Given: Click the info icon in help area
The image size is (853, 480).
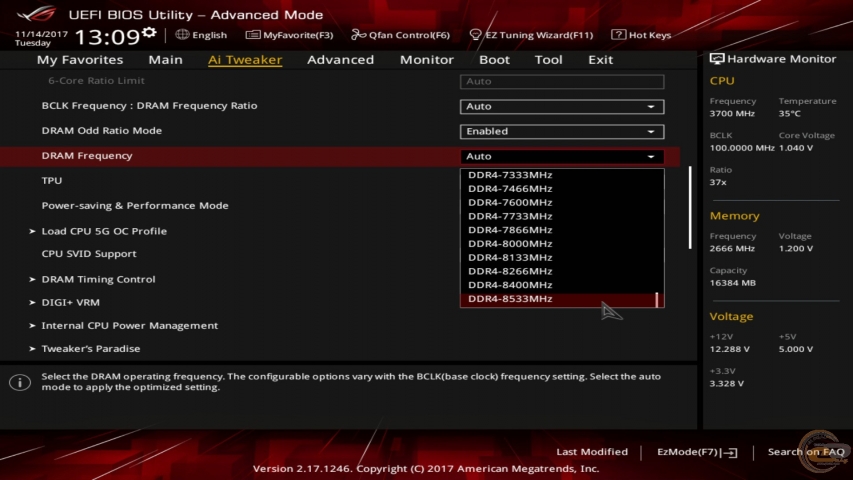Looking at the screenshot, I should [20, 382].
